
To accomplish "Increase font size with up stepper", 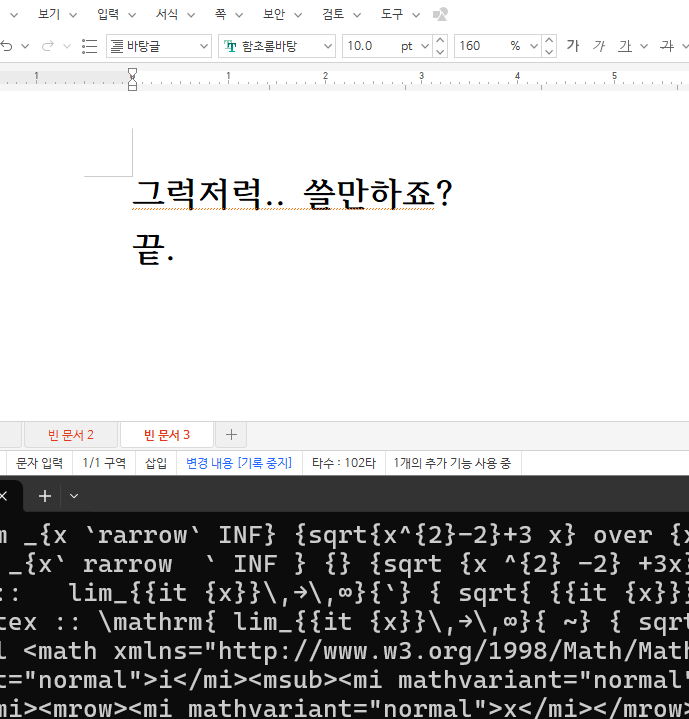I will pyautogui.click(x=440, y=40).
